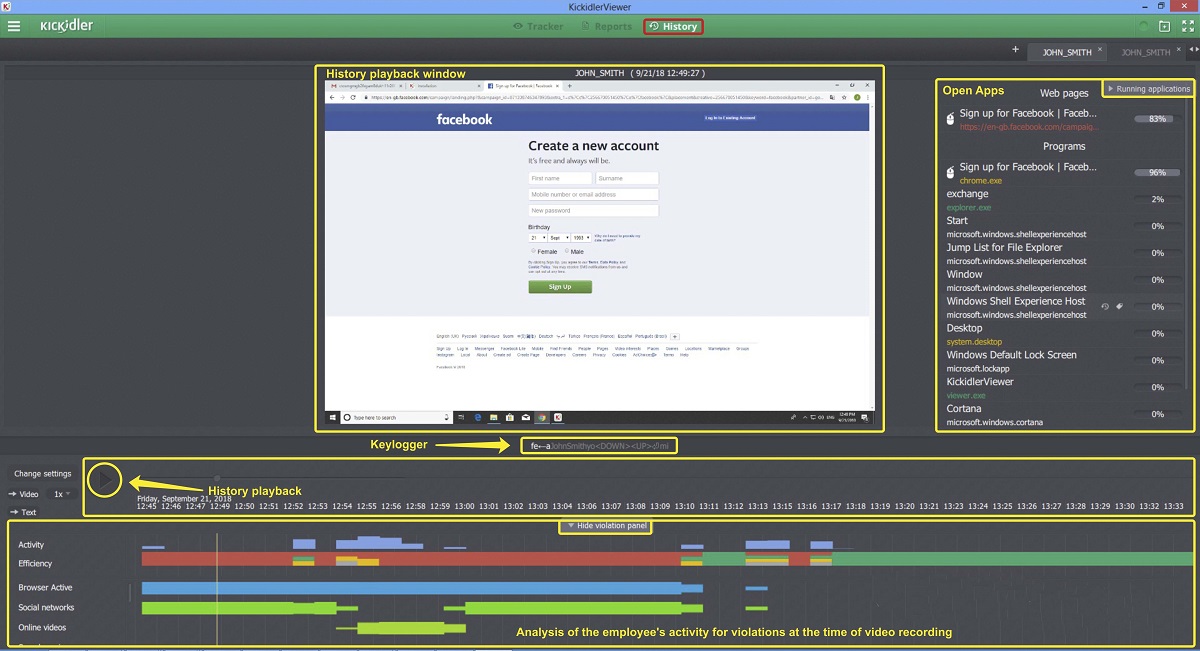The image size is (1200, 651).
Task: Click the playback seek slider handle
Action: (x=217, y=479)
